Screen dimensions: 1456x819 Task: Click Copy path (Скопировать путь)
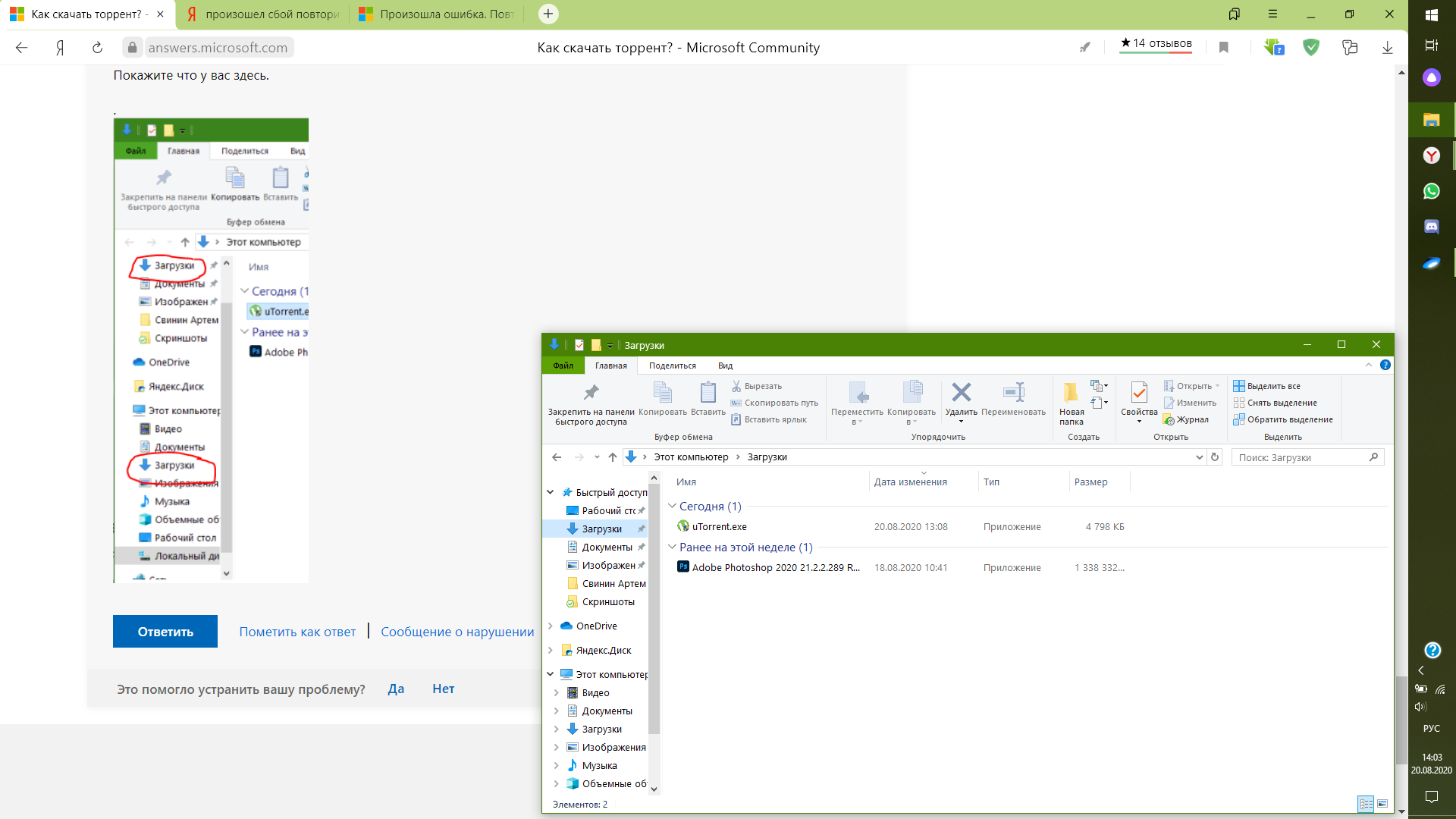tap(774, 403)
